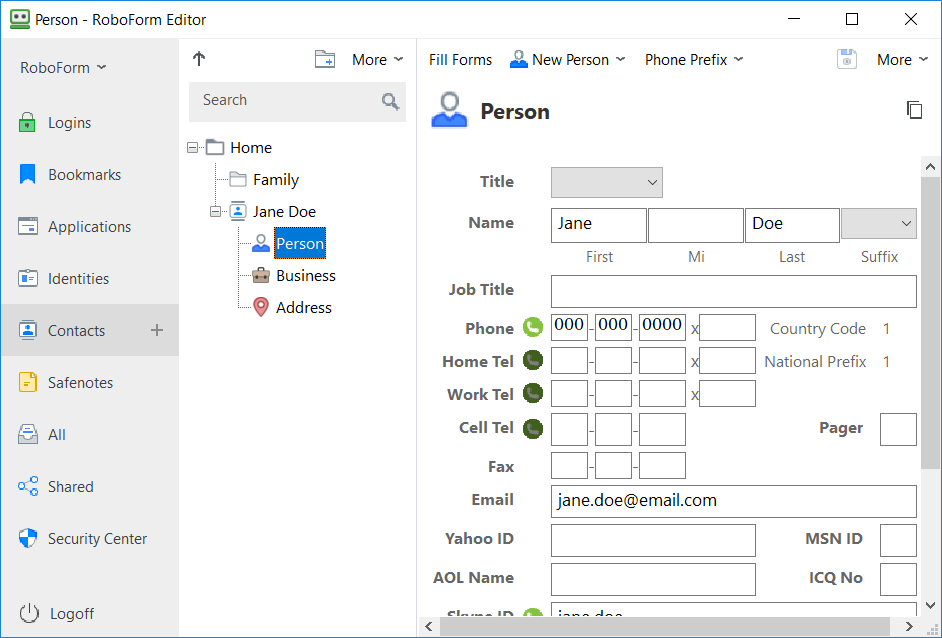
Task: Add a new contact with plus icon
Action: pyautogui.click(x=157, y=330)
